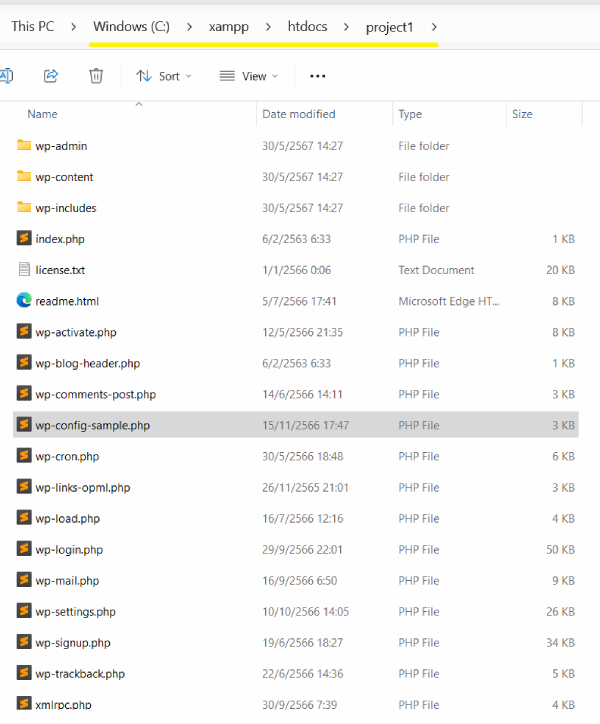Click htdocs breadcrumb in address bar

tap(307, 26)
